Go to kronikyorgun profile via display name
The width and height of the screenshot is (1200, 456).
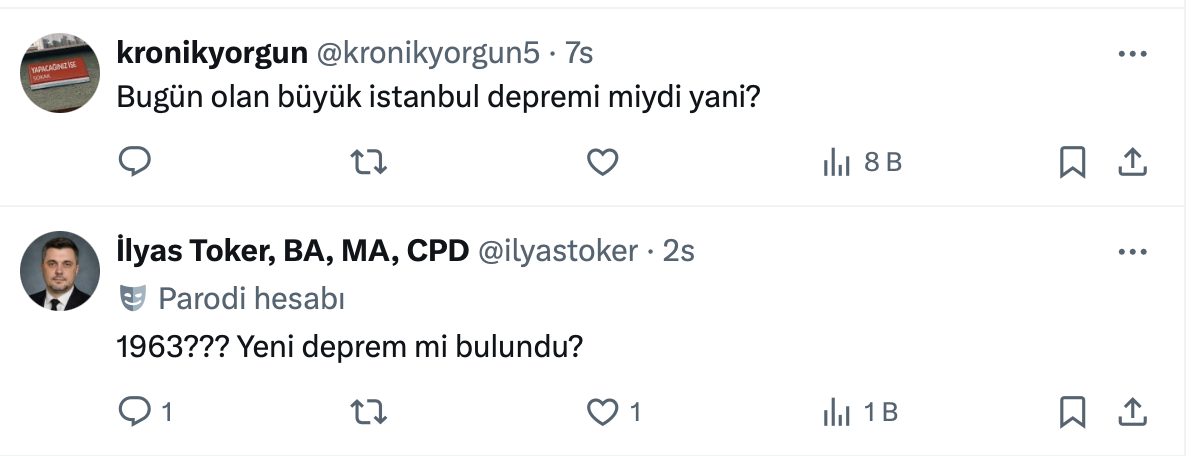click(212, 52)
